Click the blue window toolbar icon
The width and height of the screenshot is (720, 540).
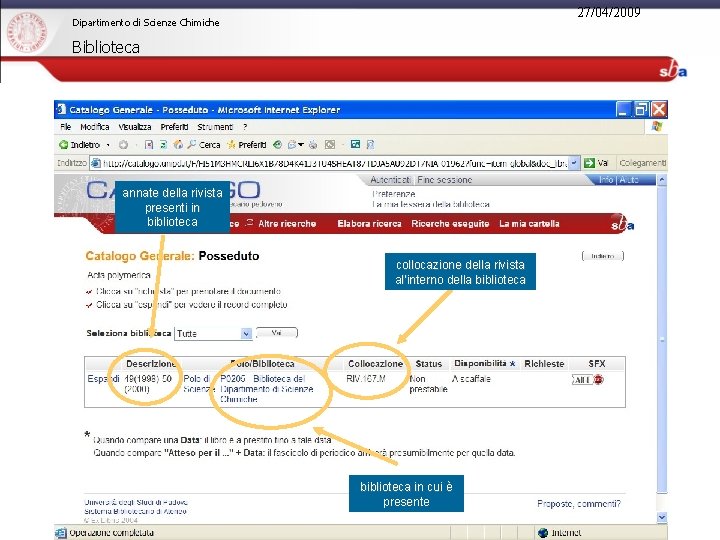355,145
